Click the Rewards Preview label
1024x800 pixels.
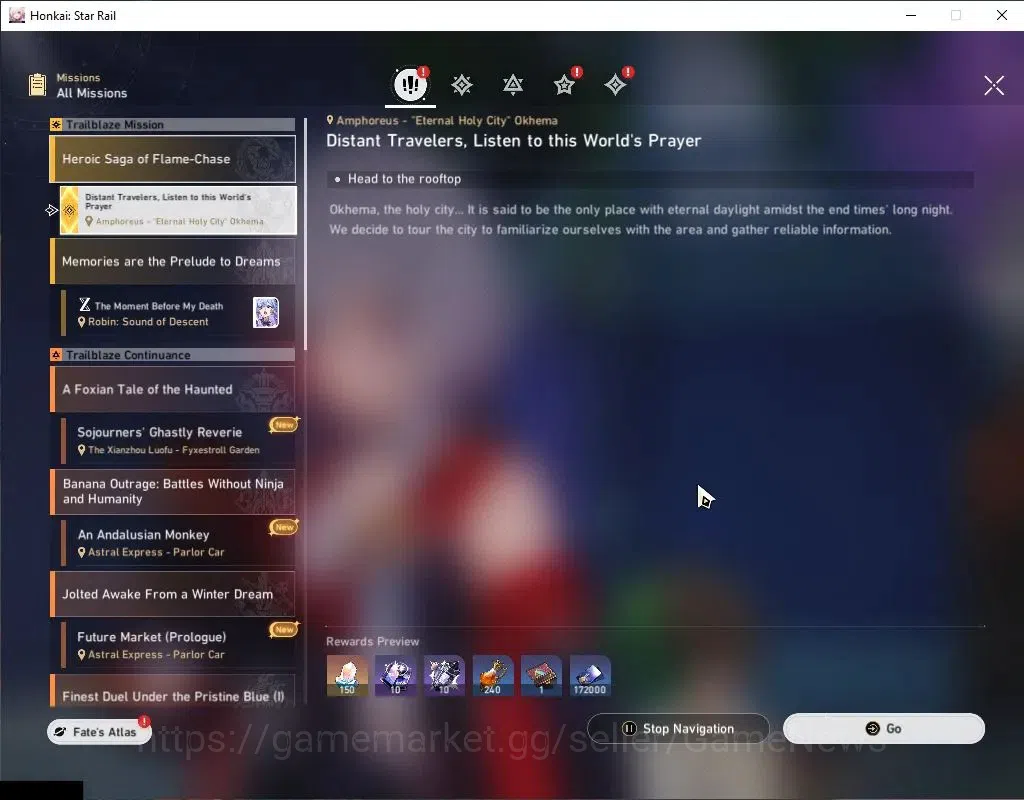tap(372, 641)
